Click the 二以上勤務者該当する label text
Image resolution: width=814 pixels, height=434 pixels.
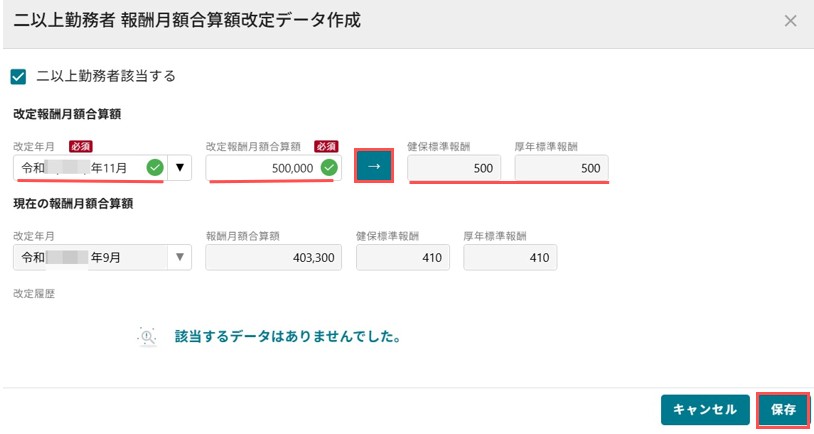(x=106, y=76)
